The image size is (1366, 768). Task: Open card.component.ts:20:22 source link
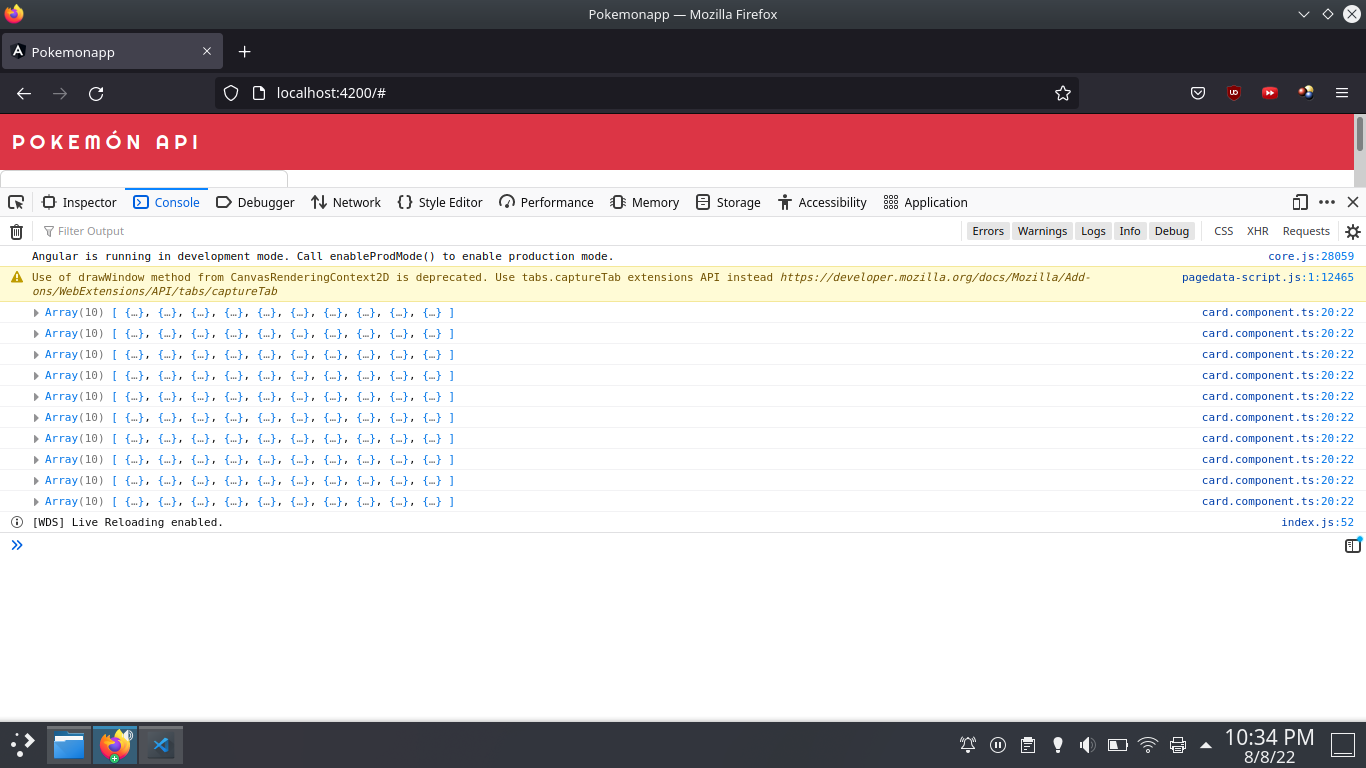pos(1278,312)
